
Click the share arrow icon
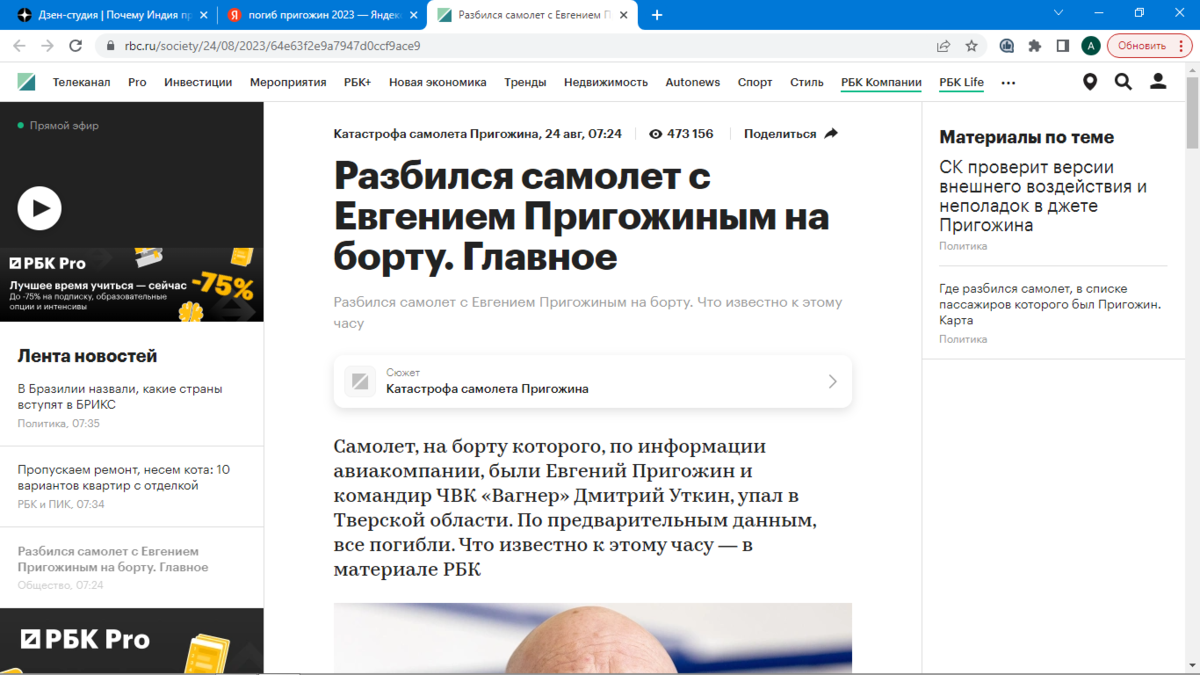[x=831, y=133]
